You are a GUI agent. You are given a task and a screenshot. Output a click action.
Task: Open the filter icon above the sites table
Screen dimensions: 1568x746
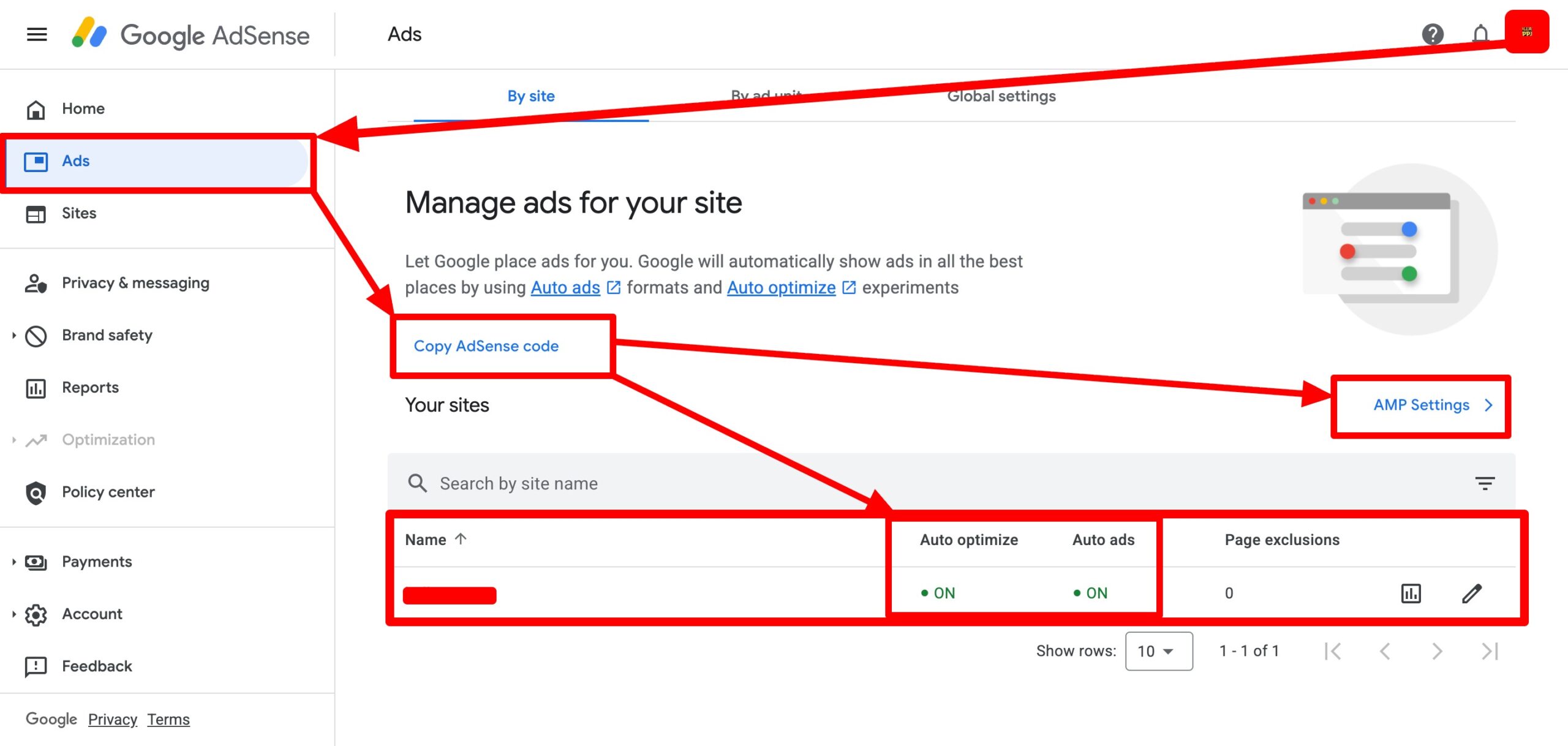click(1485, 483)
